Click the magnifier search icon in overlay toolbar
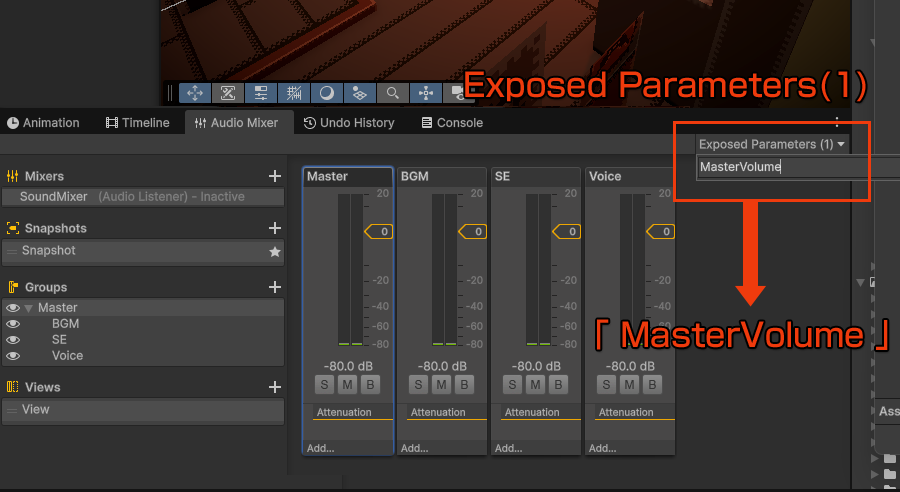900x492 pixels. [393, 93]
